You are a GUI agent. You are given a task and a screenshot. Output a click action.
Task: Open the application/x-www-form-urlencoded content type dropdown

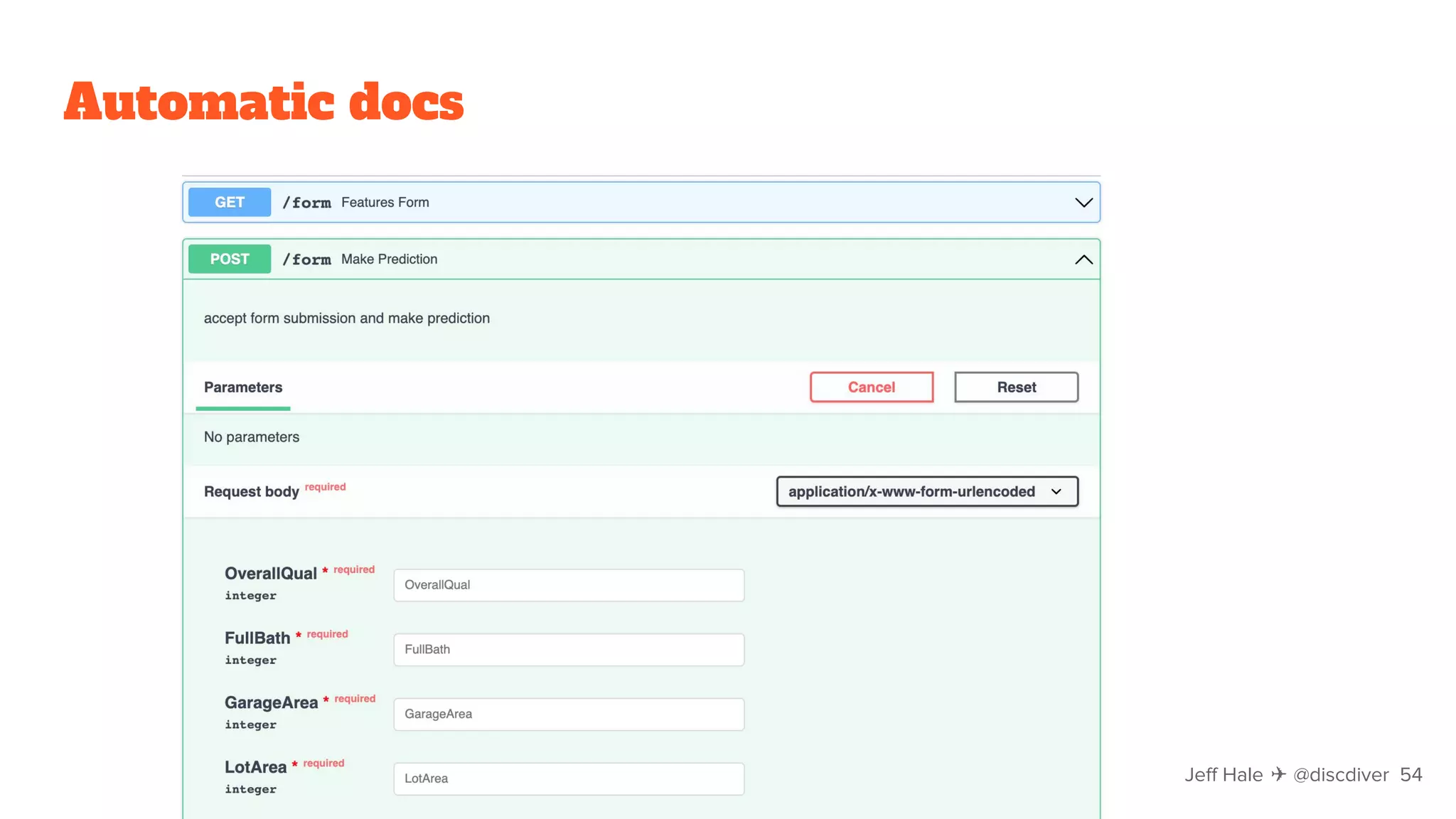tap(926, 491)
